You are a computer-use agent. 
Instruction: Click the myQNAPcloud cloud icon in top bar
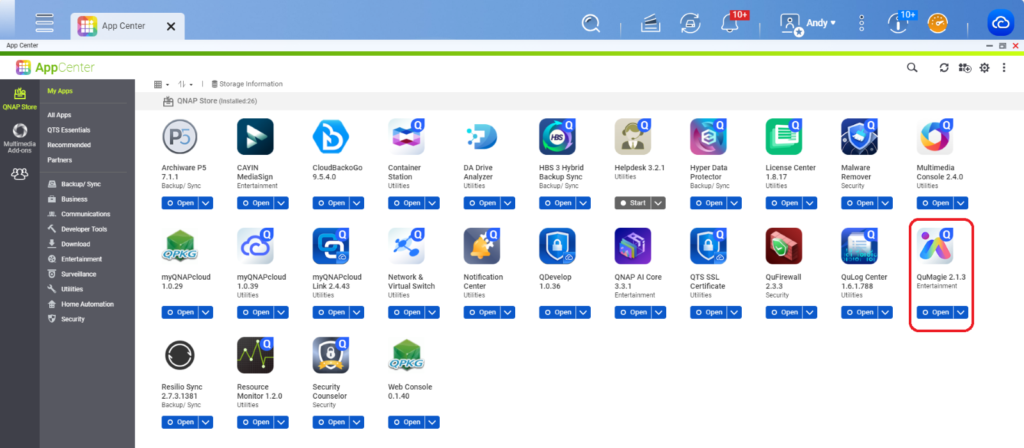click(1001, 23)
